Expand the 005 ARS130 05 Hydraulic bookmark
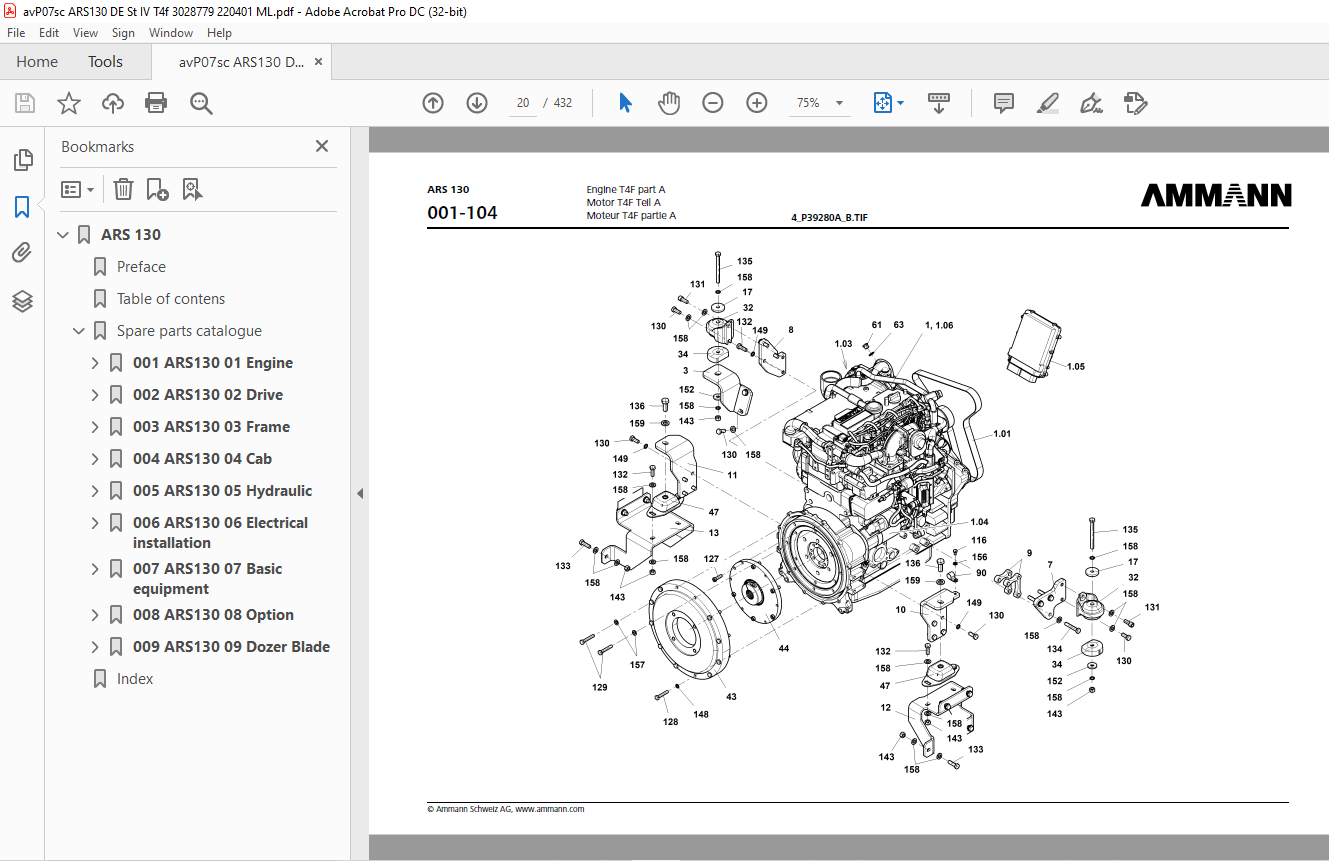Image resolution: width=1329 pixels, height=861 pixels. [95, 491]
